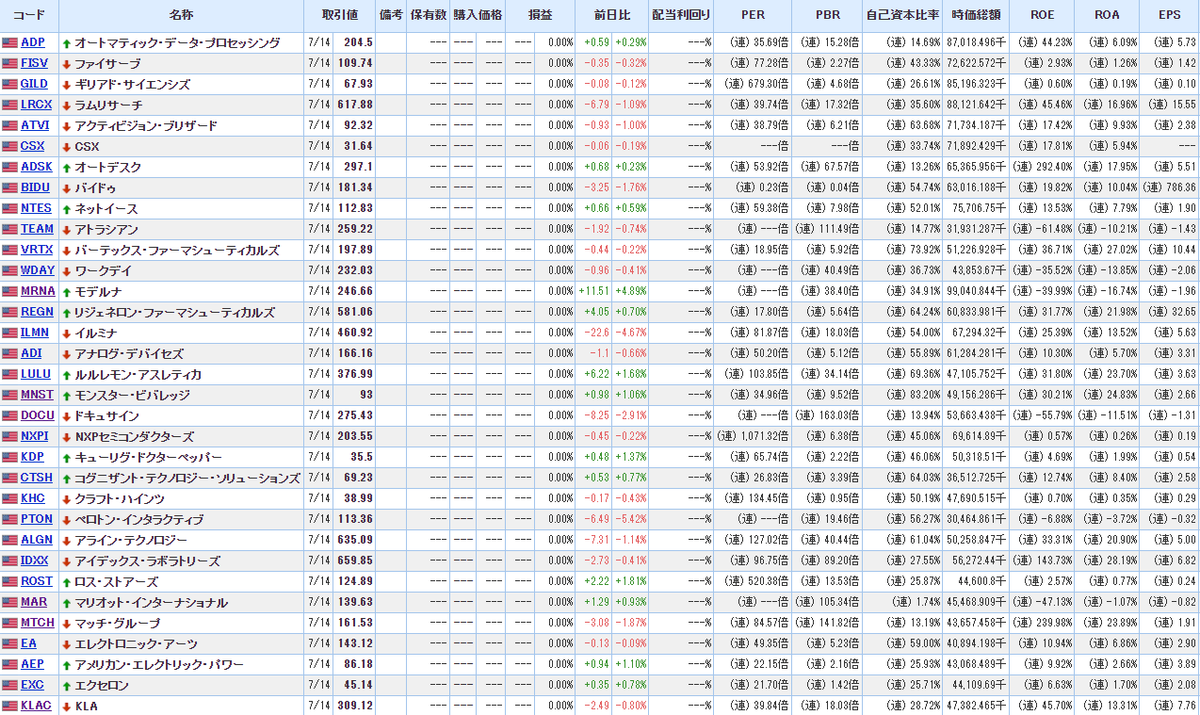The width and height of the screenshot is (1200, 715).
Task: Click the US flag icon beside VRTX
Action: (10, 250)
